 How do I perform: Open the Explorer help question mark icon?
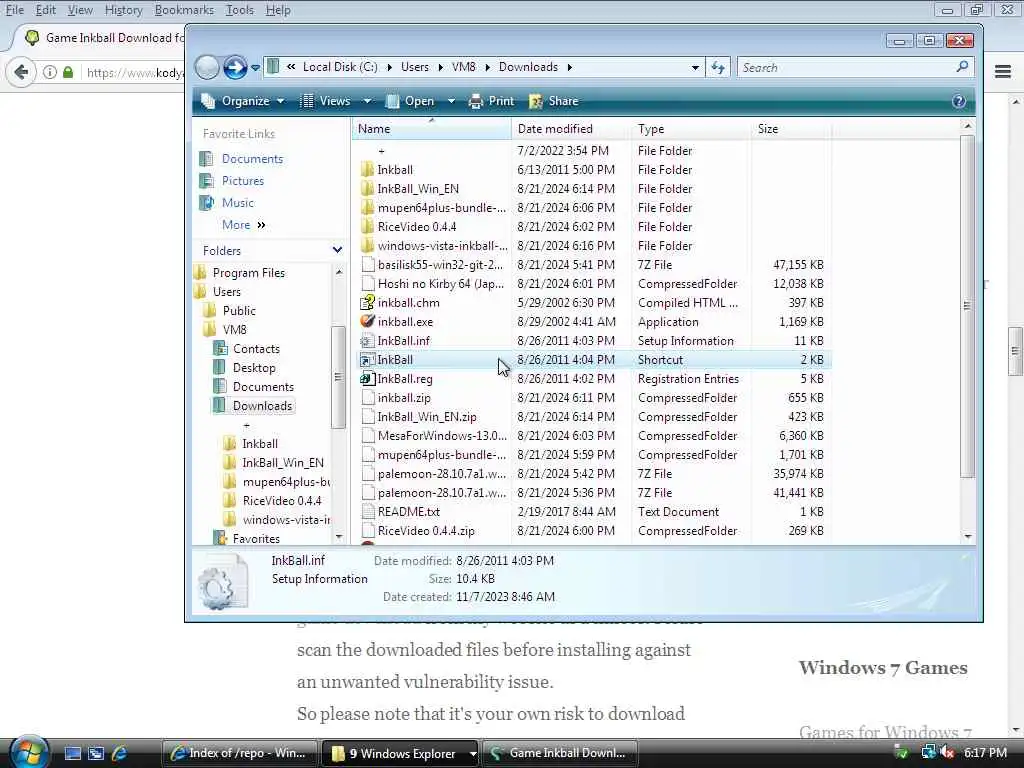(959, 101)
